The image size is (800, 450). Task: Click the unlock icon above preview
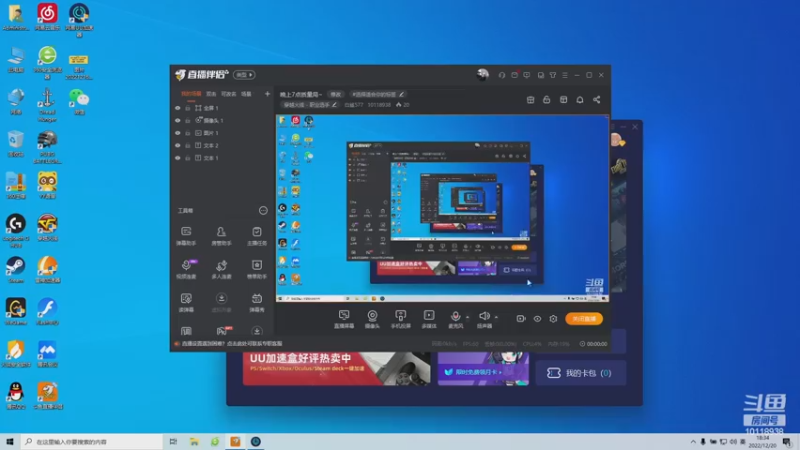click(x=546, y=99)
